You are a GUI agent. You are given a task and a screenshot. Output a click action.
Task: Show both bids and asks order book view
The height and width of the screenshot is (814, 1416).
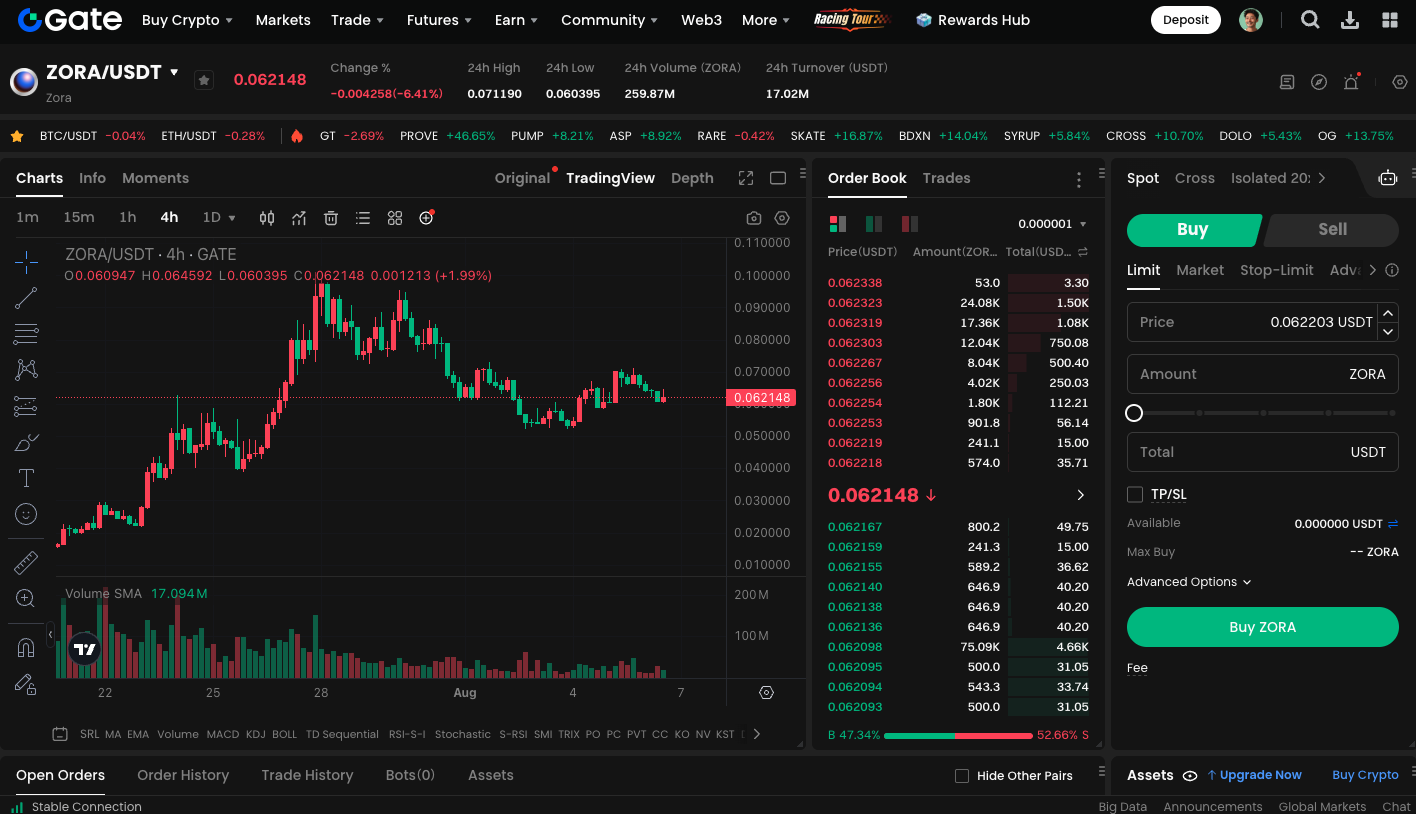tap(838, 224)
